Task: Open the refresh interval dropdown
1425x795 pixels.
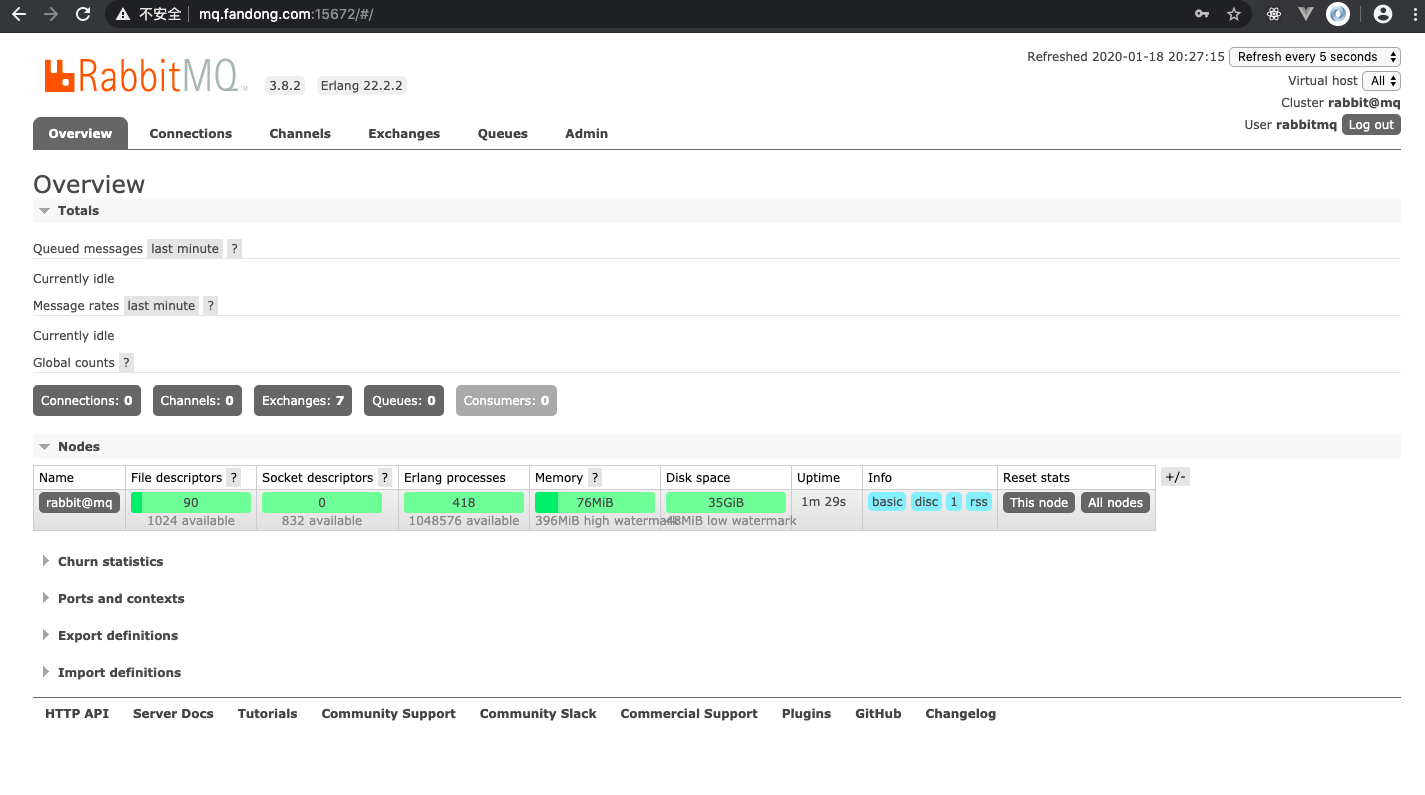Action: [1314, 57]
